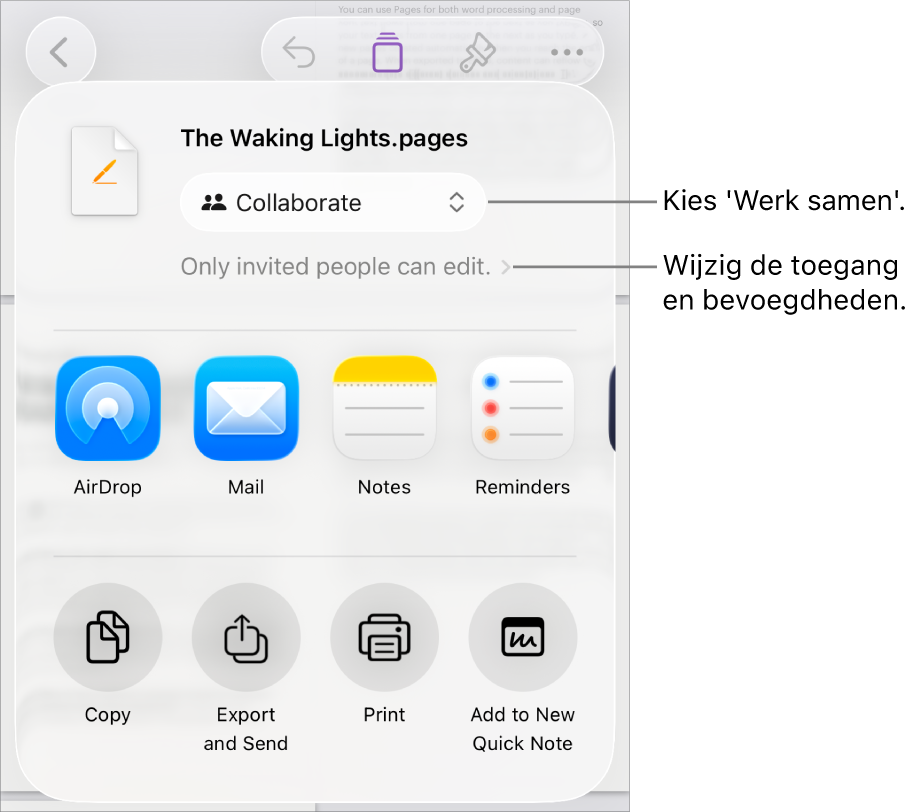Screen dimensions: 916x812
Task: Open the three-dot More menu
Action: point(567,53)
